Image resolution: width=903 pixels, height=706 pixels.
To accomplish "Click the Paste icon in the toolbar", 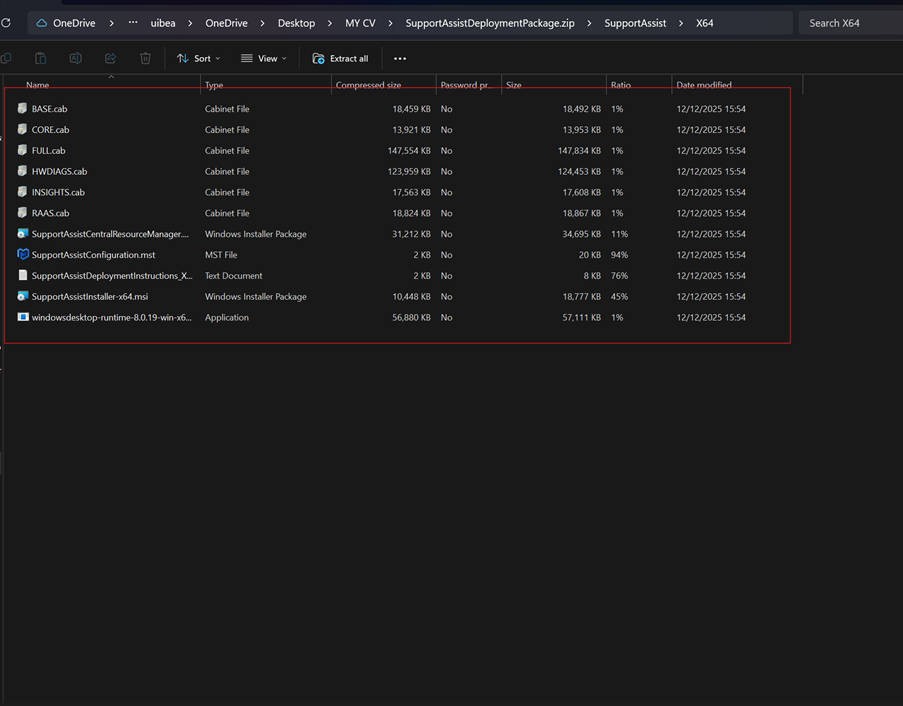I will pos(40,58).
